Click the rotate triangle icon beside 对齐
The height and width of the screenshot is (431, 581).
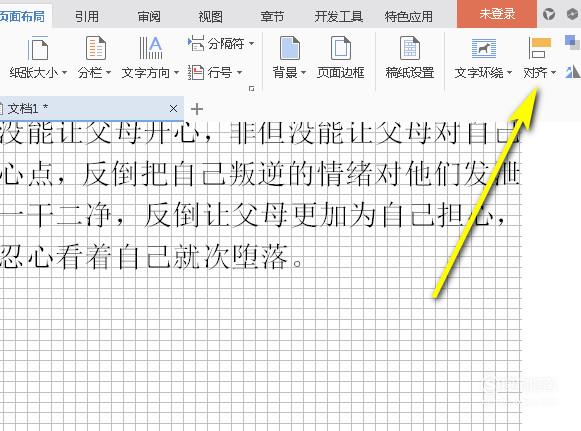573,72
